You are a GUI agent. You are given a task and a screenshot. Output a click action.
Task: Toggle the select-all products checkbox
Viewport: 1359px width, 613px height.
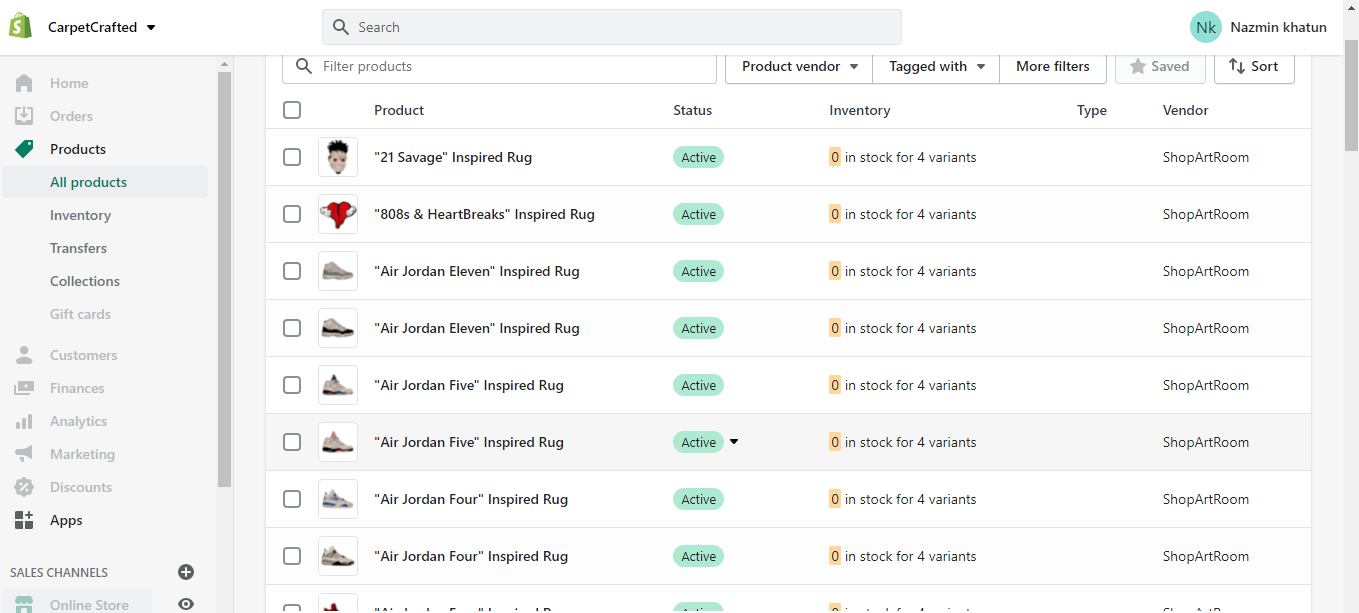point(292,110)
